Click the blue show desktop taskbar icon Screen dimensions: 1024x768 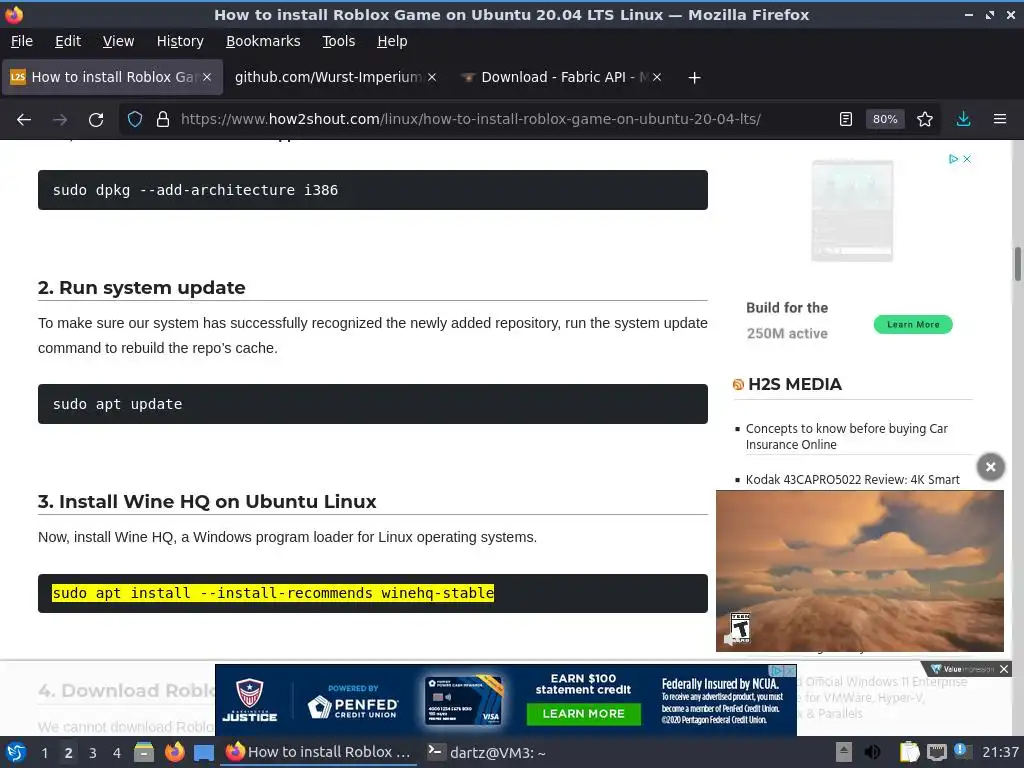pos(203,752)
